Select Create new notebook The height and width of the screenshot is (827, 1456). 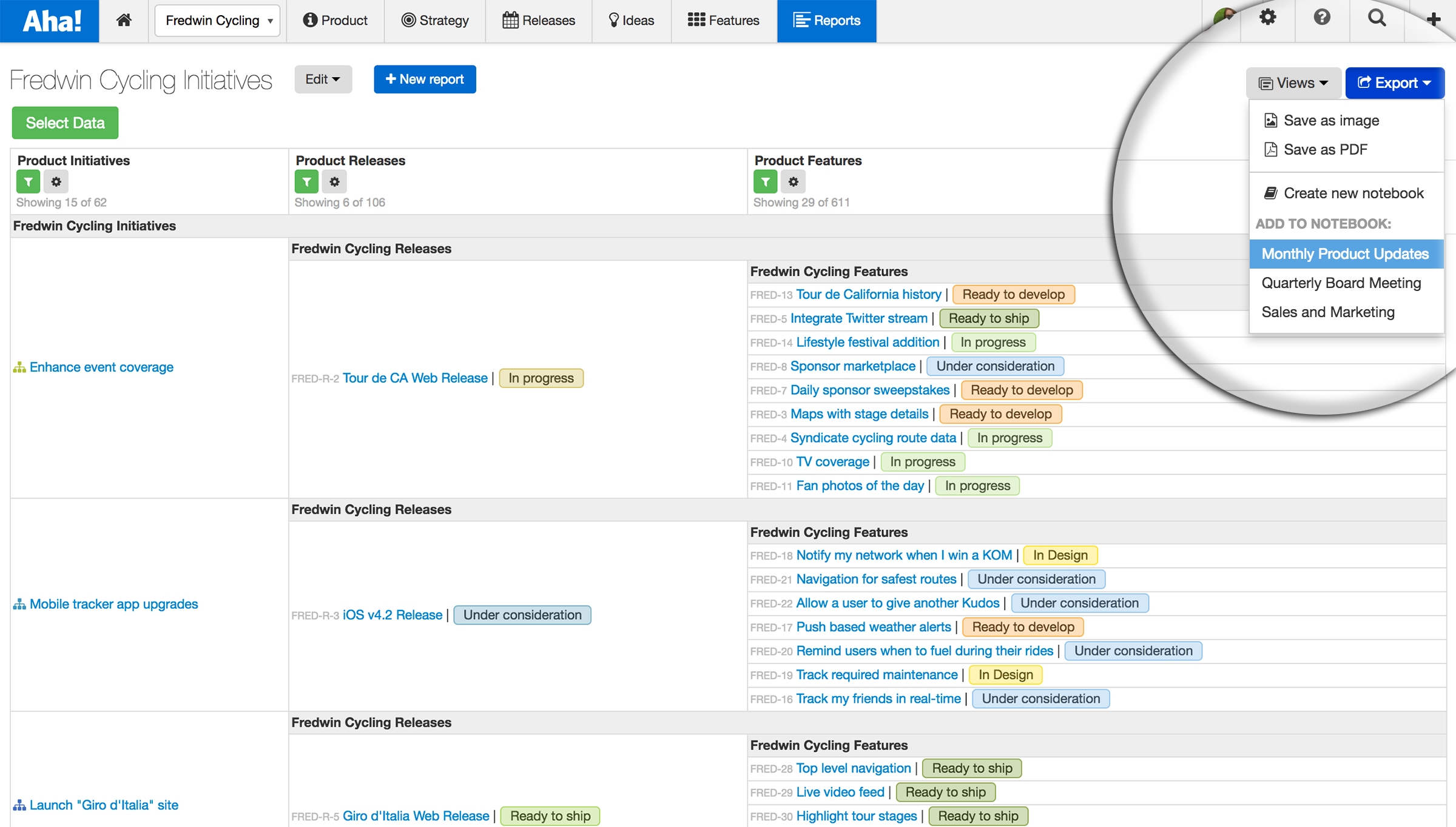click(1346, 193)
